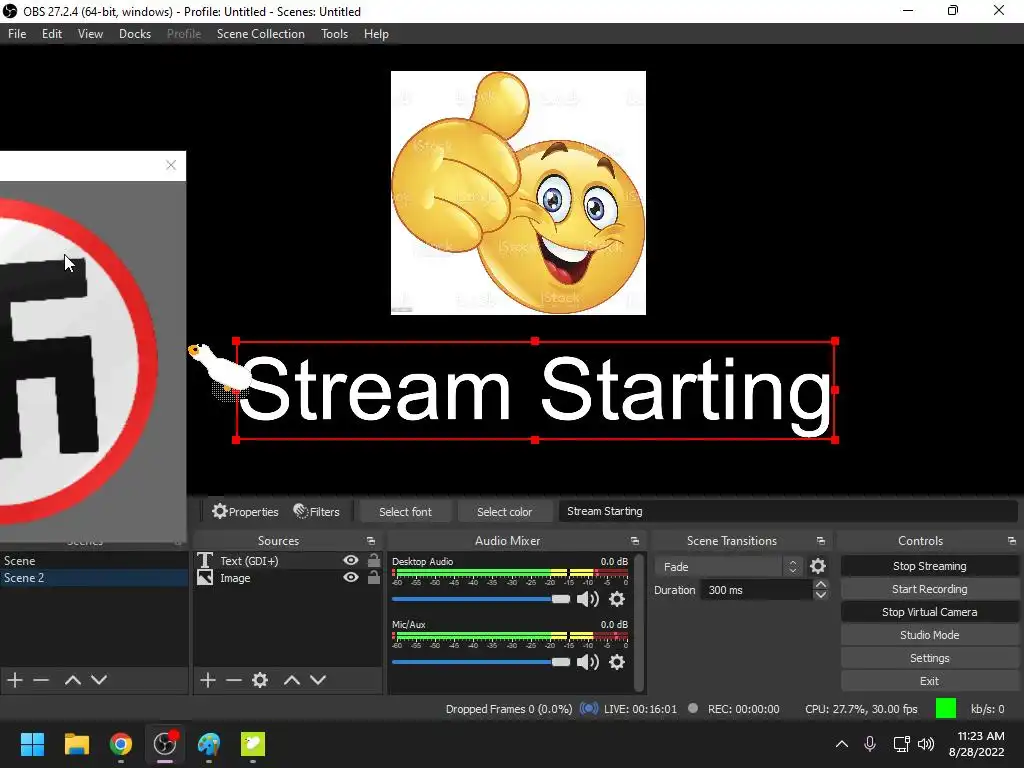
Task: Select the Image source row
Action: (x=288, y=578)
